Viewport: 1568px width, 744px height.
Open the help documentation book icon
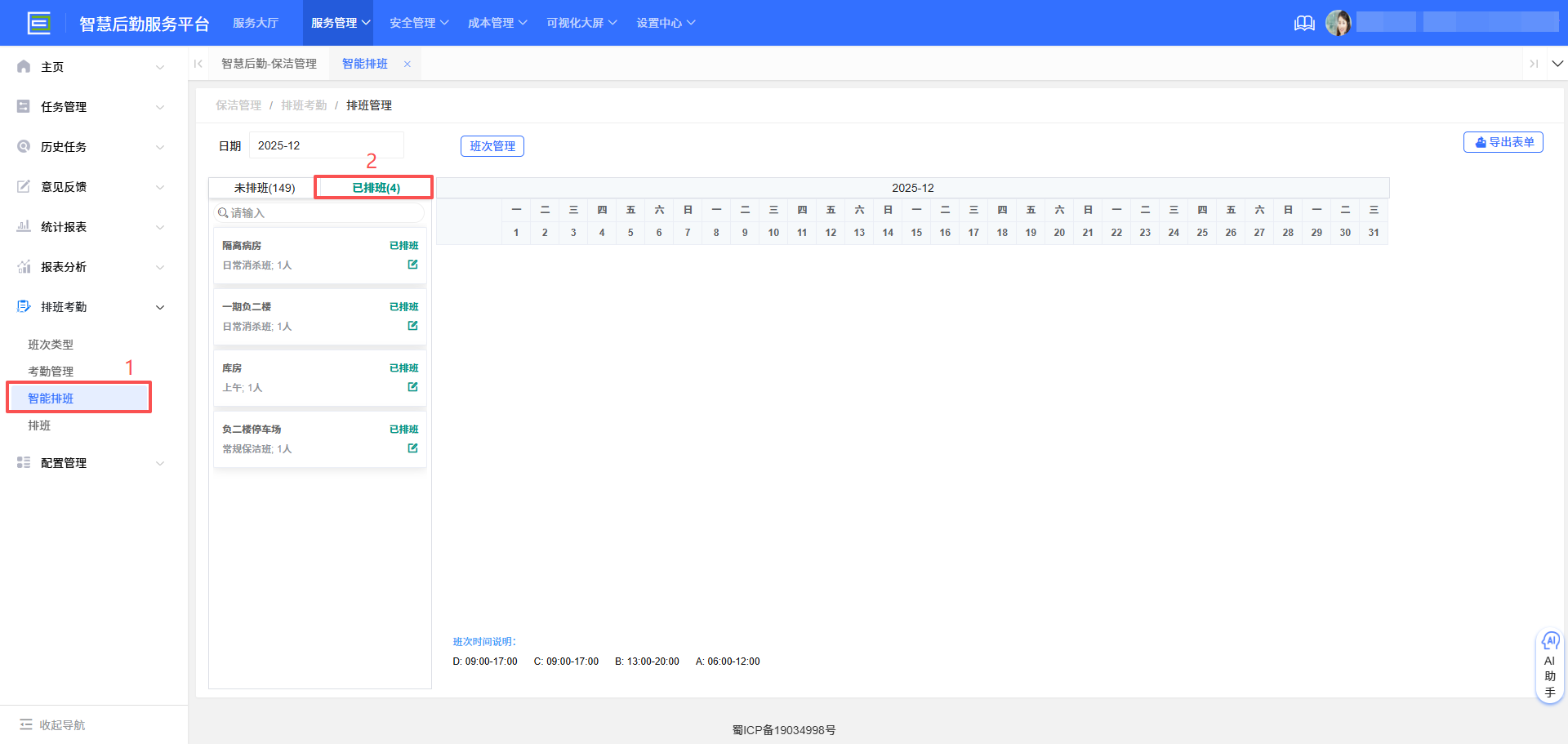coord(1303,23)
